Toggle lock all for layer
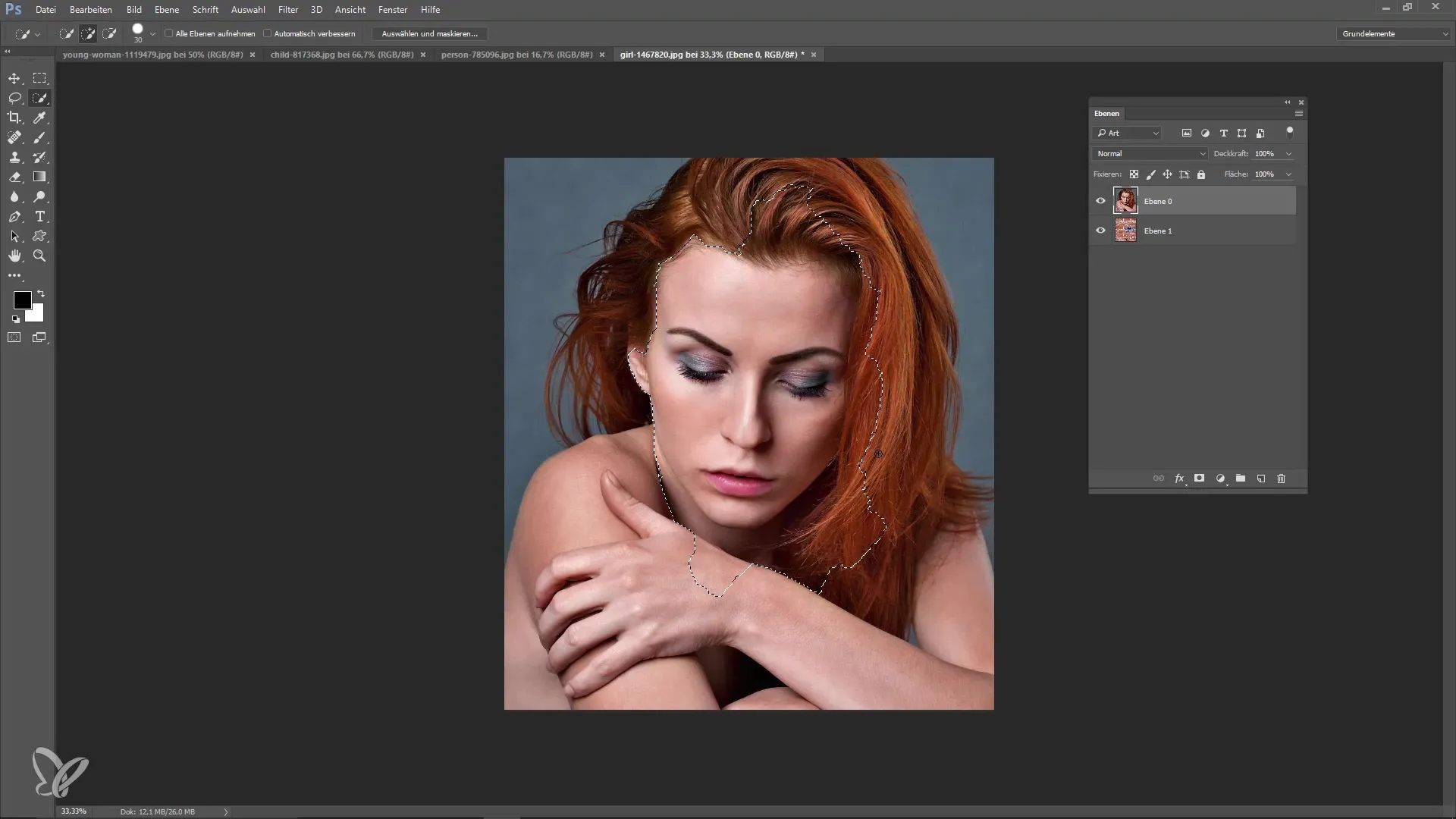This screenshot has width=1456, height=819. [1201, 174]
